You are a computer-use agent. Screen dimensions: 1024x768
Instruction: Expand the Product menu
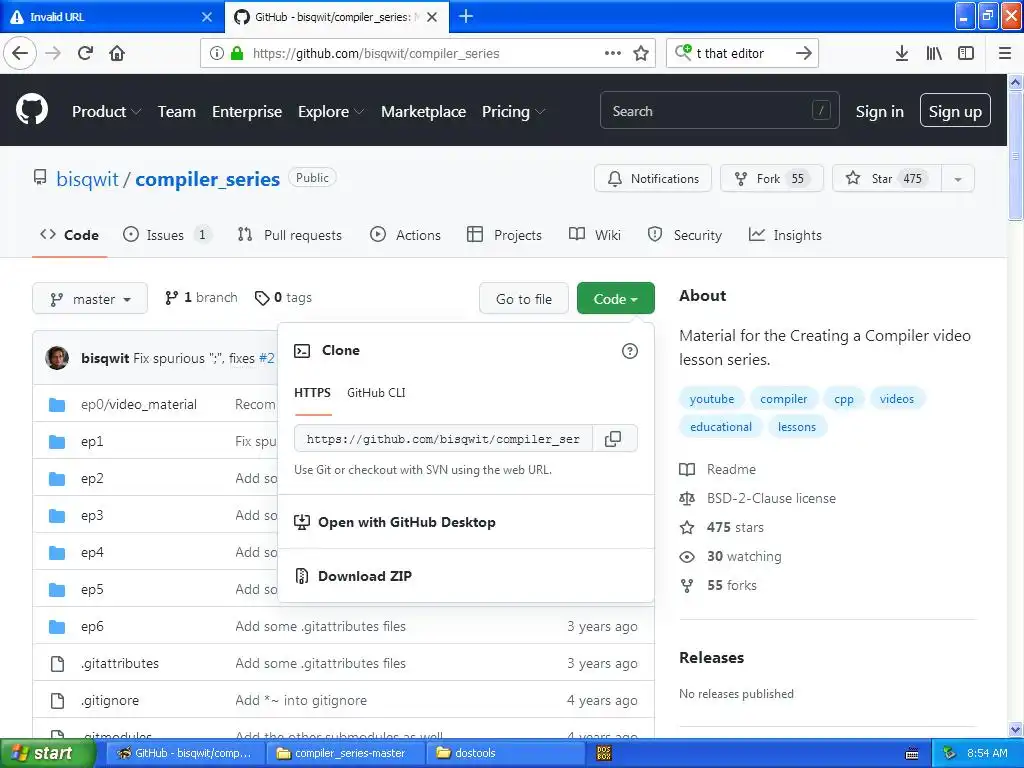tap(106, 112)
